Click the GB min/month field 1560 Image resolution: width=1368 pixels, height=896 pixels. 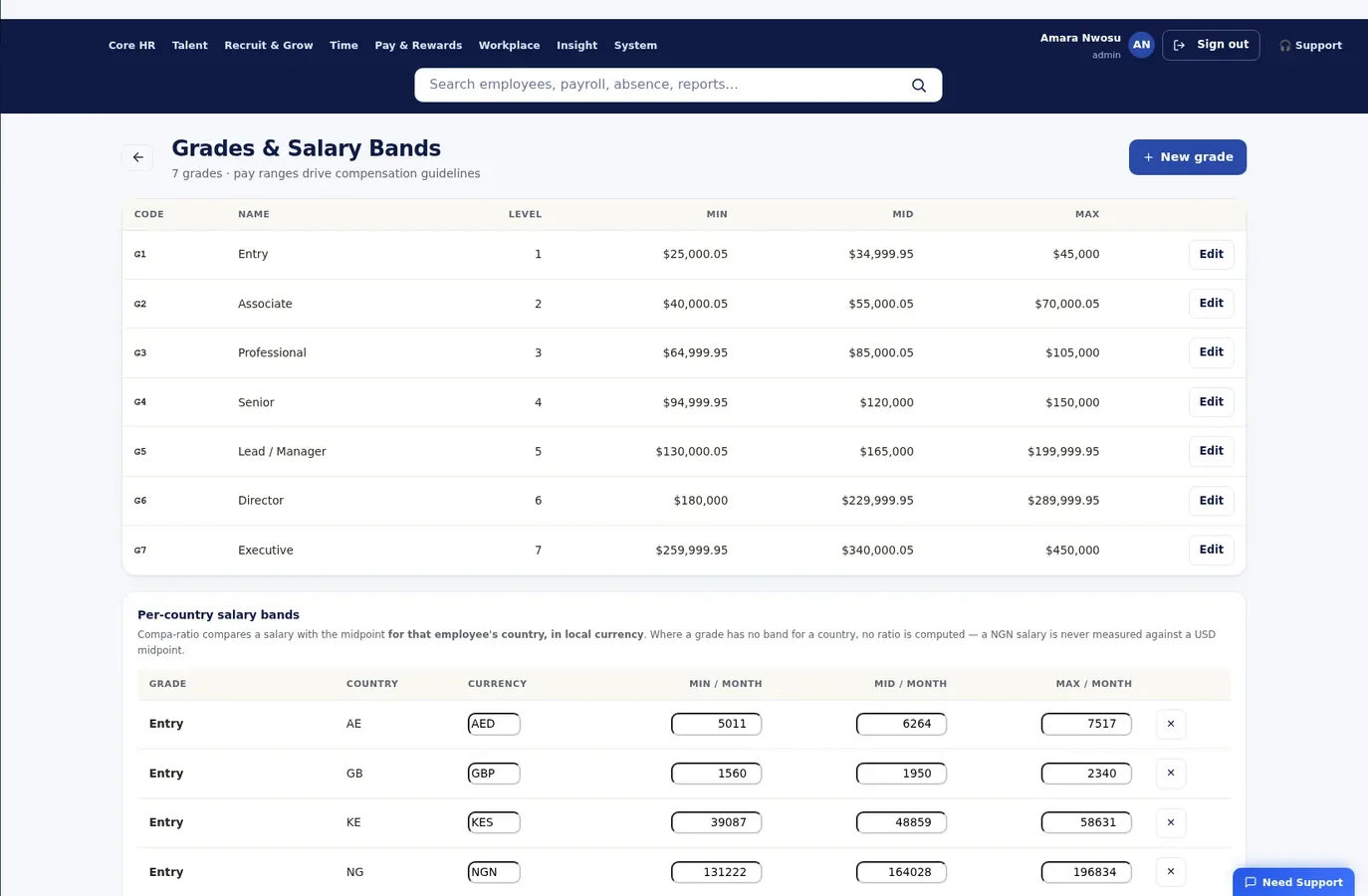point(717,774)
